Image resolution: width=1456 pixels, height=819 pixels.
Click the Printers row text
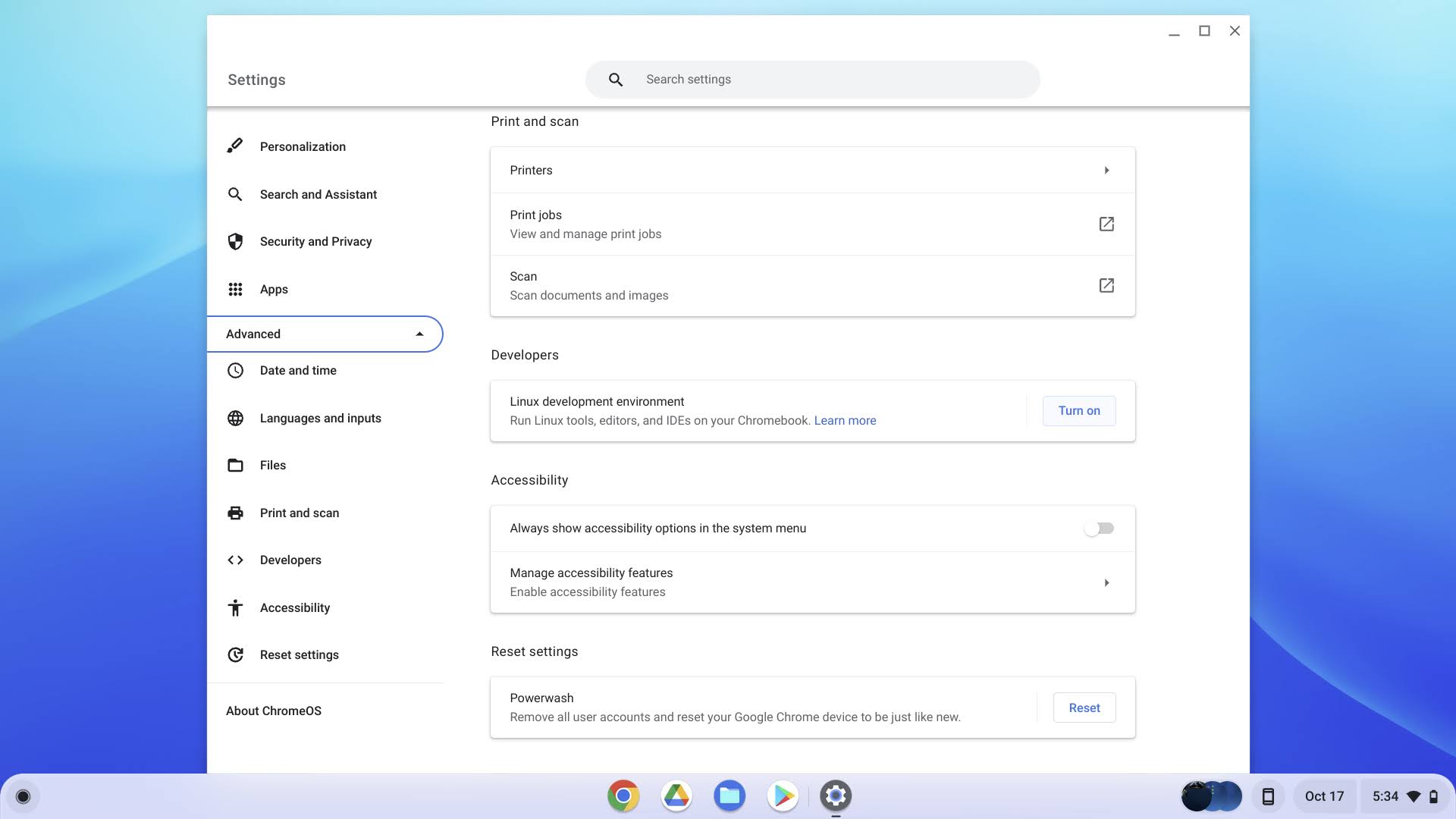531,170
